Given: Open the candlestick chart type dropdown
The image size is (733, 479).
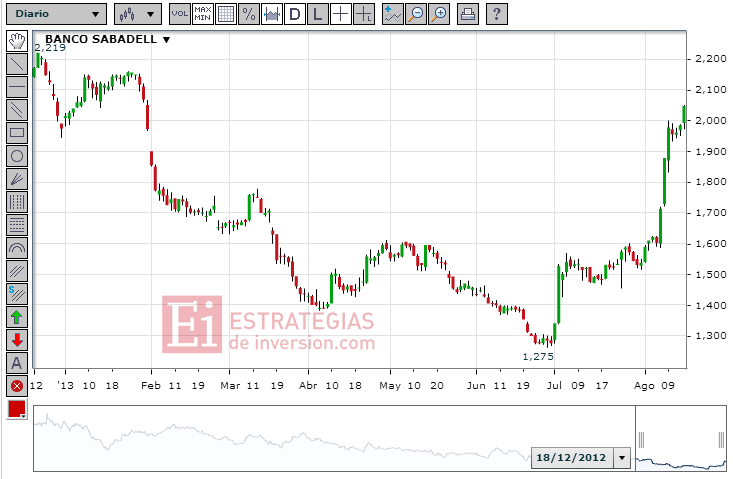Looking at the screenshot, I should (x=138, y=14).
